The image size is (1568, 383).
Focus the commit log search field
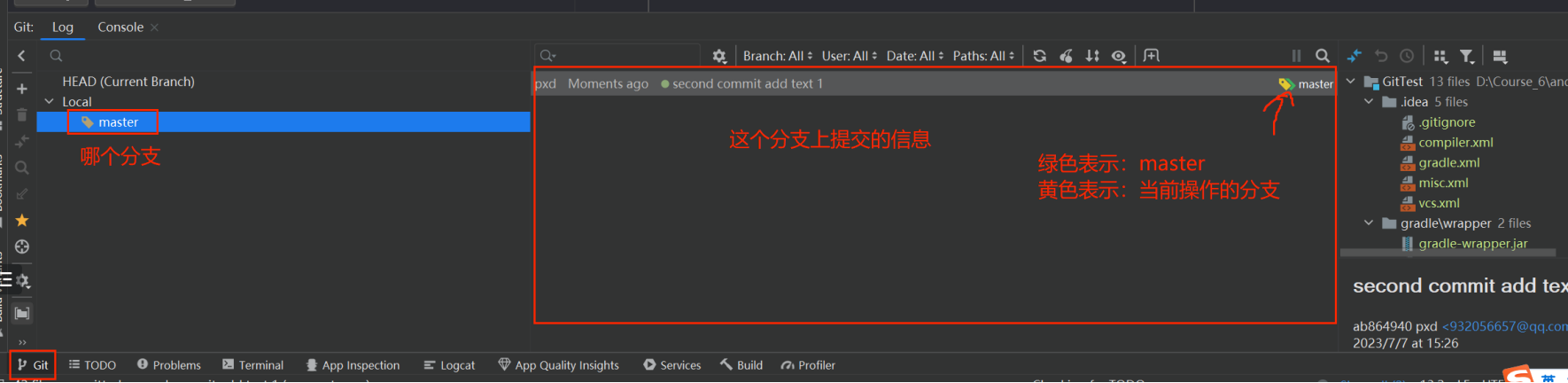click(618, 56)
